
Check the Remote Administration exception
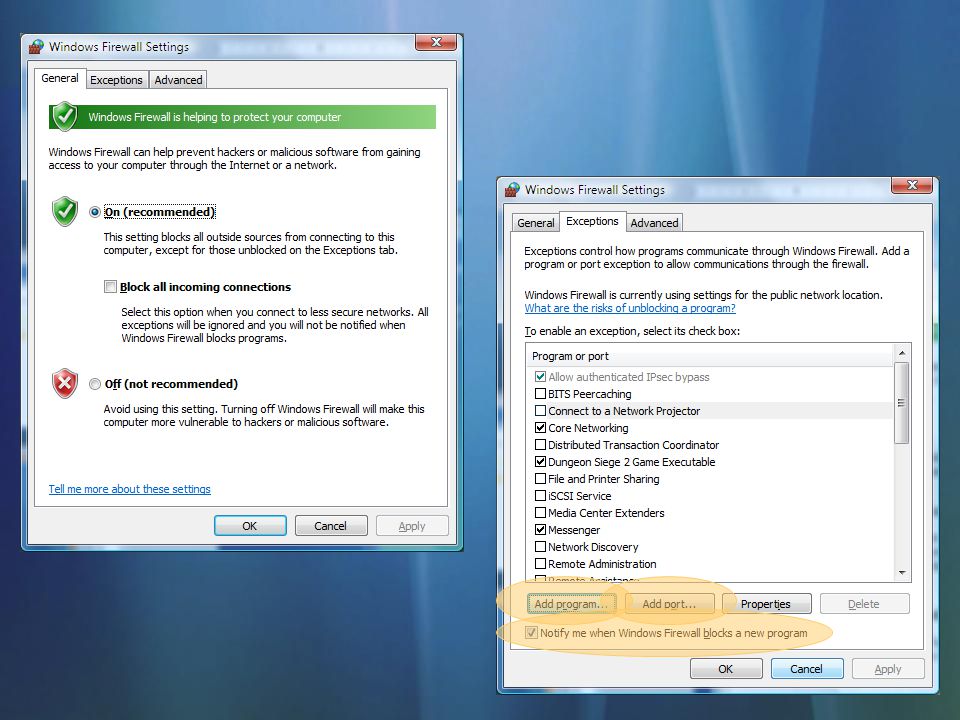point(540,564)
